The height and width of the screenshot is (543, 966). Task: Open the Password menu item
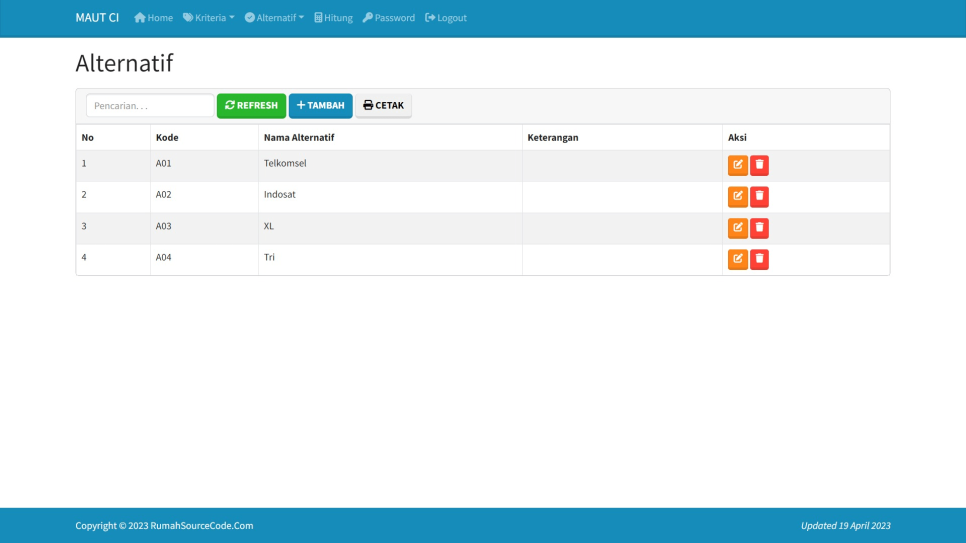388,18
